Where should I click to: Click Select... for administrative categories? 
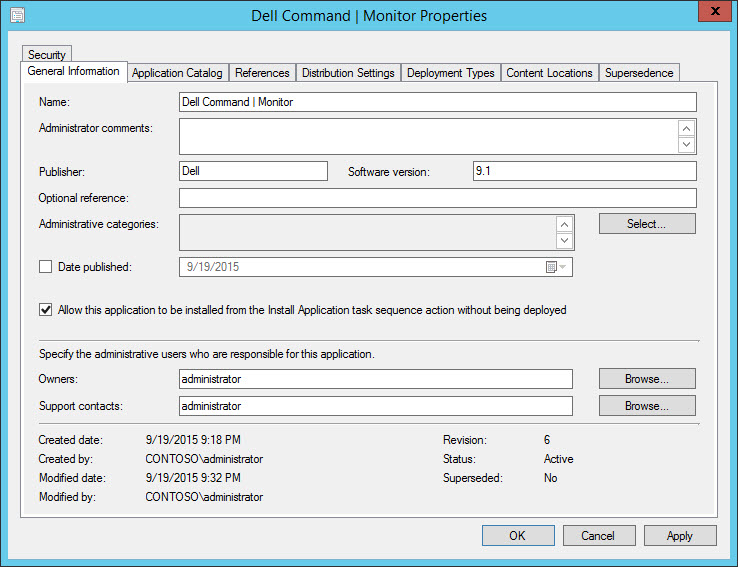tap(646, 224)
